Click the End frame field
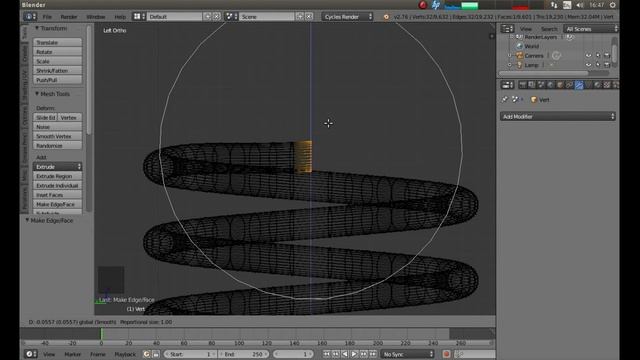This screenshot has width=640, height=360. tap(243, 354)
